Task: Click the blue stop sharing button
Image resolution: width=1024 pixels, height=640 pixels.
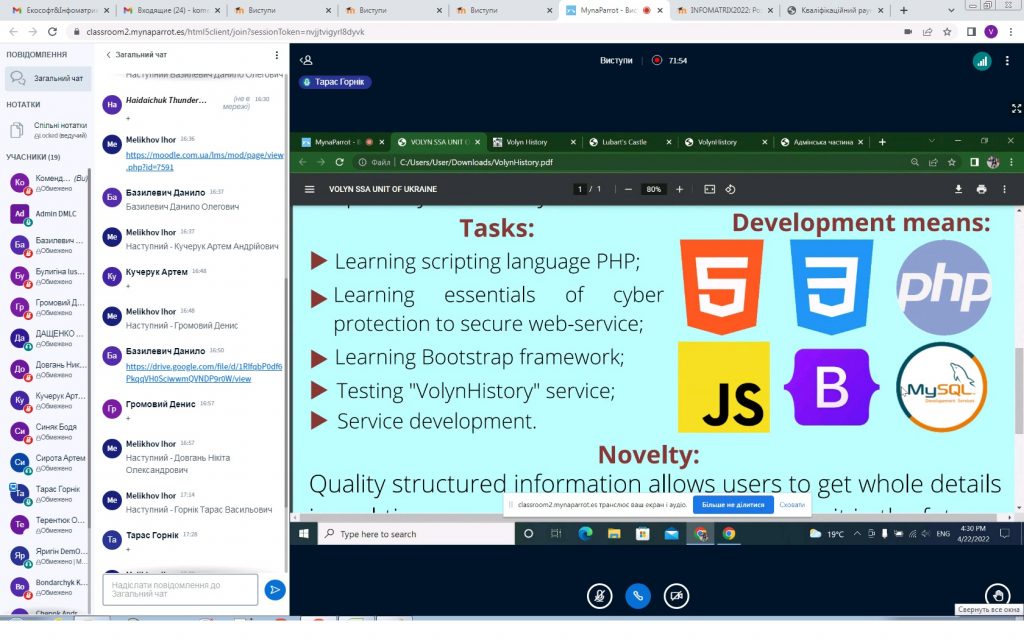Action: point(733,505)
